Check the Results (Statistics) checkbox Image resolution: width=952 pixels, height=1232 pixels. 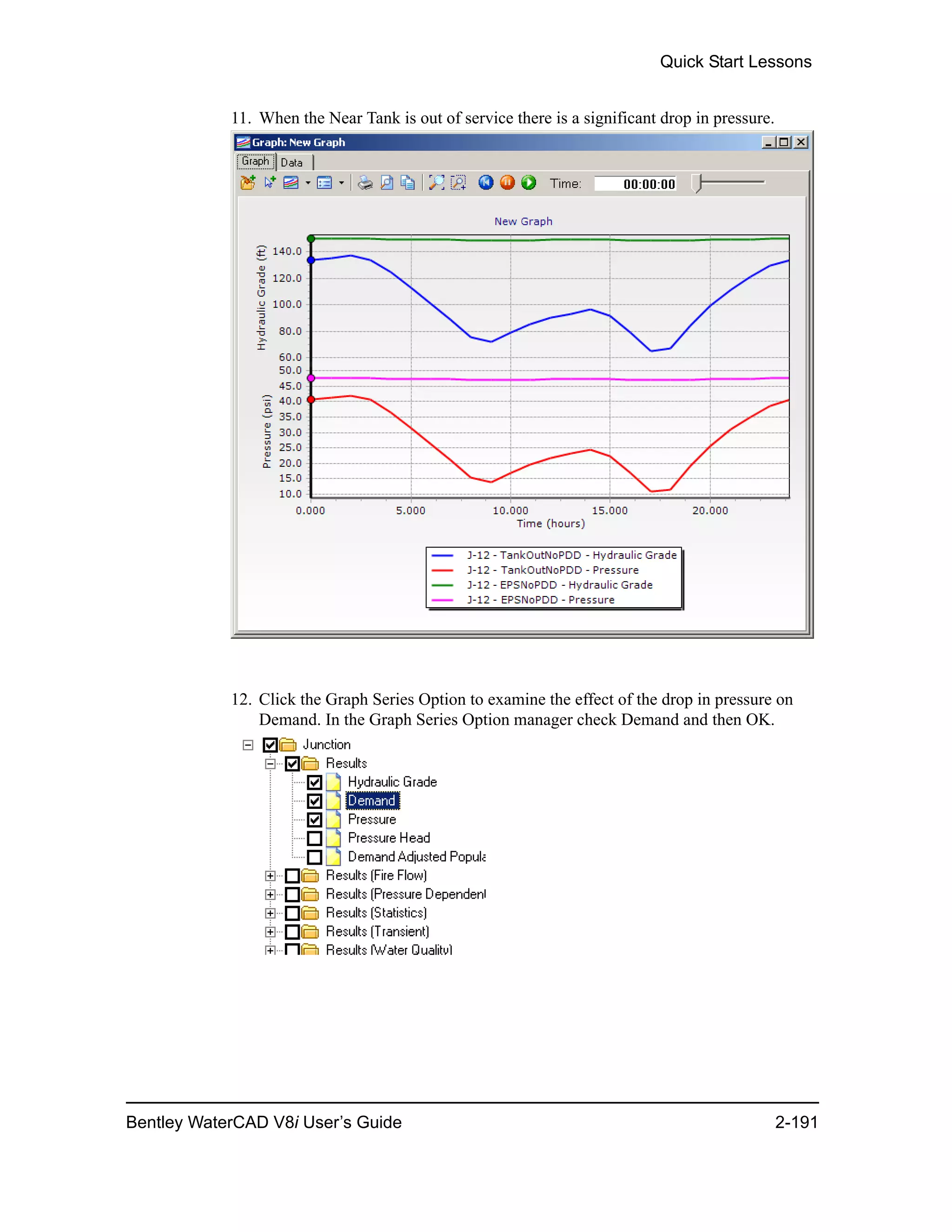[292, 913]
